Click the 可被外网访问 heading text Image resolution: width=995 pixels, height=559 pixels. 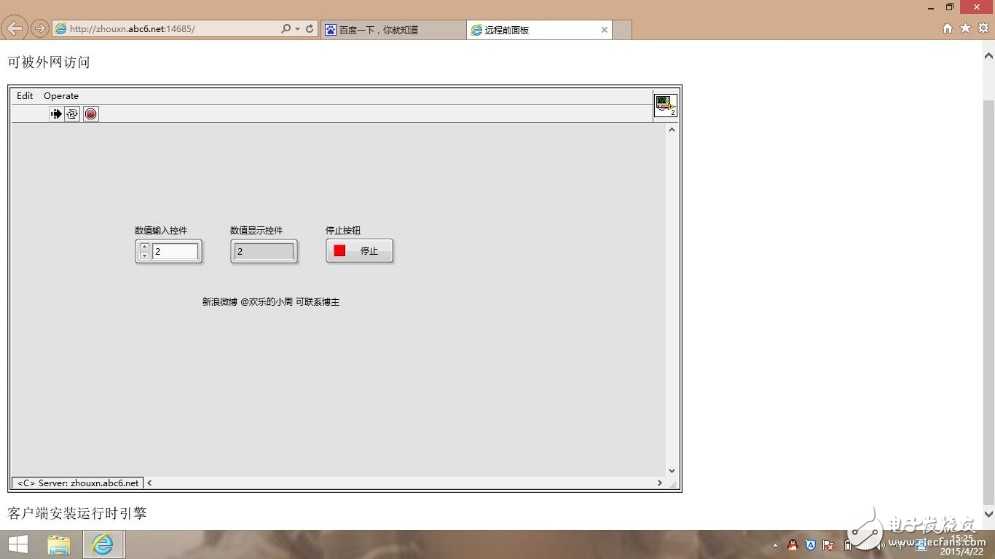(49, 62)
